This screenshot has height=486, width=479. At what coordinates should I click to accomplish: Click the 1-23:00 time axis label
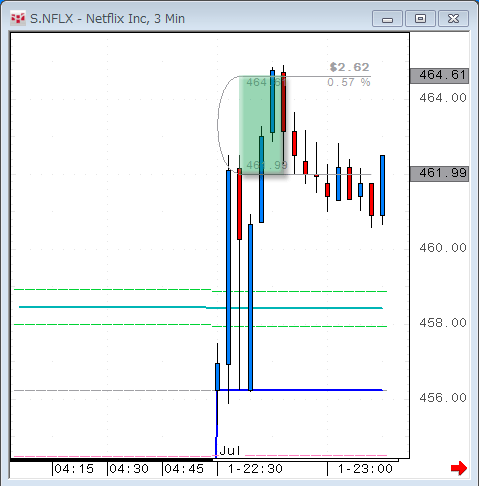[365, 469]
